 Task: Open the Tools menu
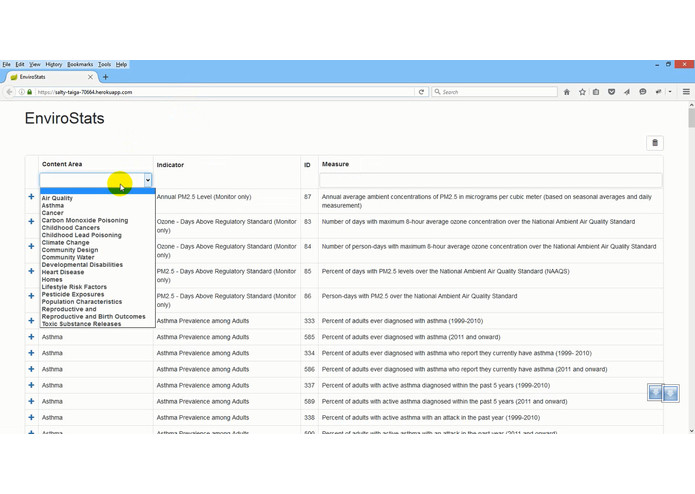(x=105, y=64)
